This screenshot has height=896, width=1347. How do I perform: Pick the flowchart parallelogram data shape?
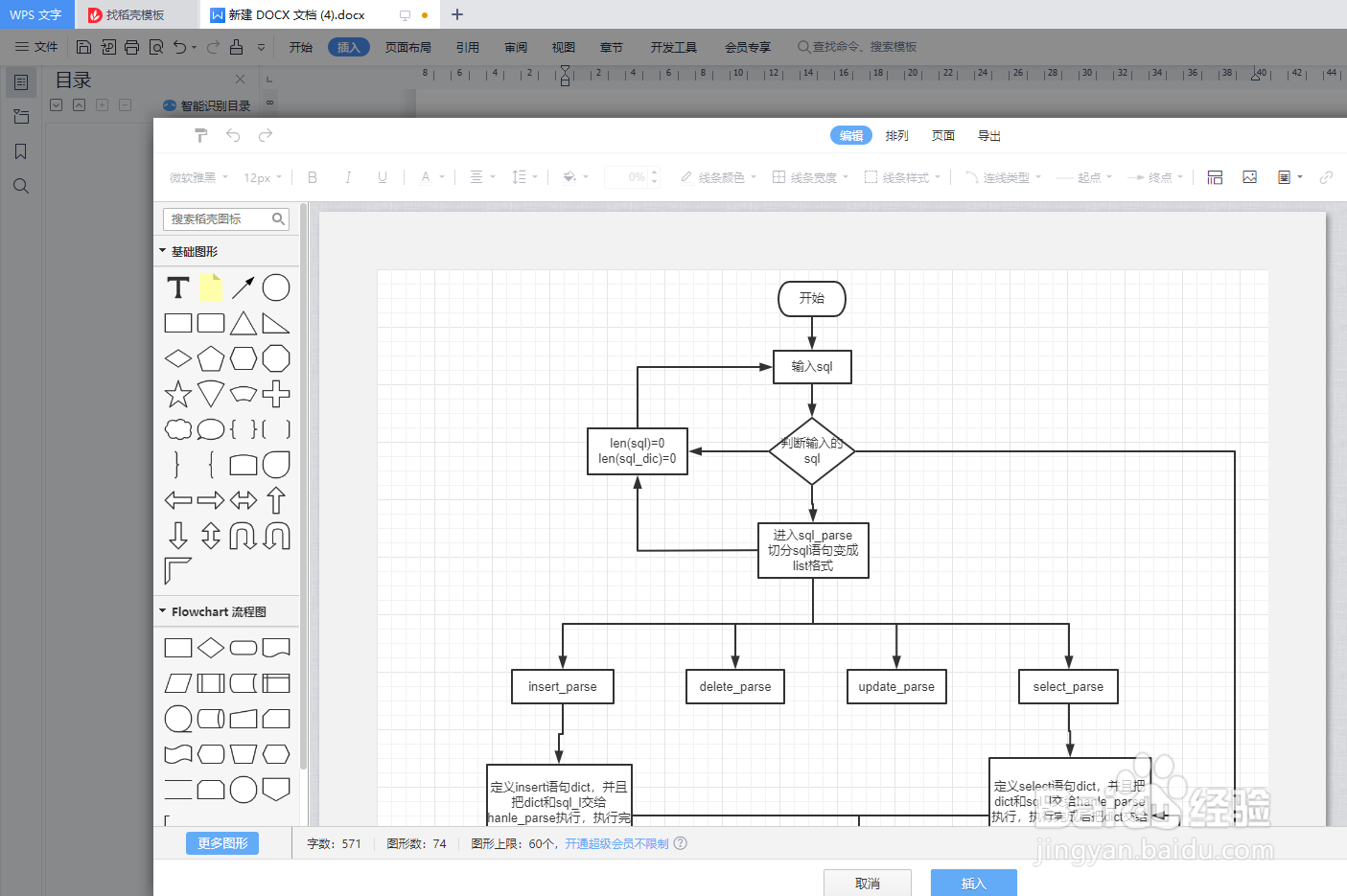point(178,683)
